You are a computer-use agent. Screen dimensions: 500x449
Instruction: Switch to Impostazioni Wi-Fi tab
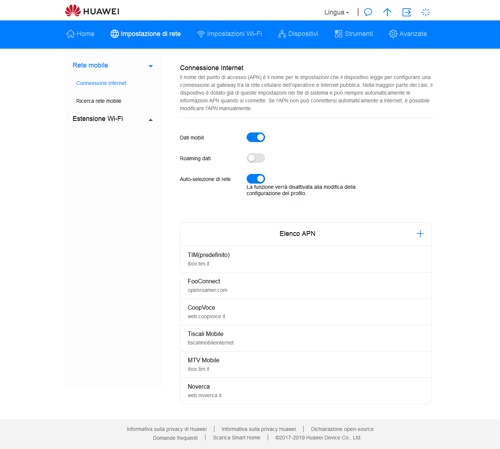pos(229,34)
